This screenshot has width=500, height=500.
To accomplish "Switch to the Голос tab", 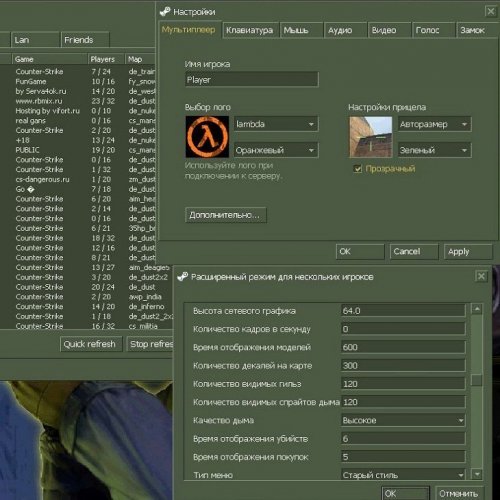I will (x=433, y=30).
